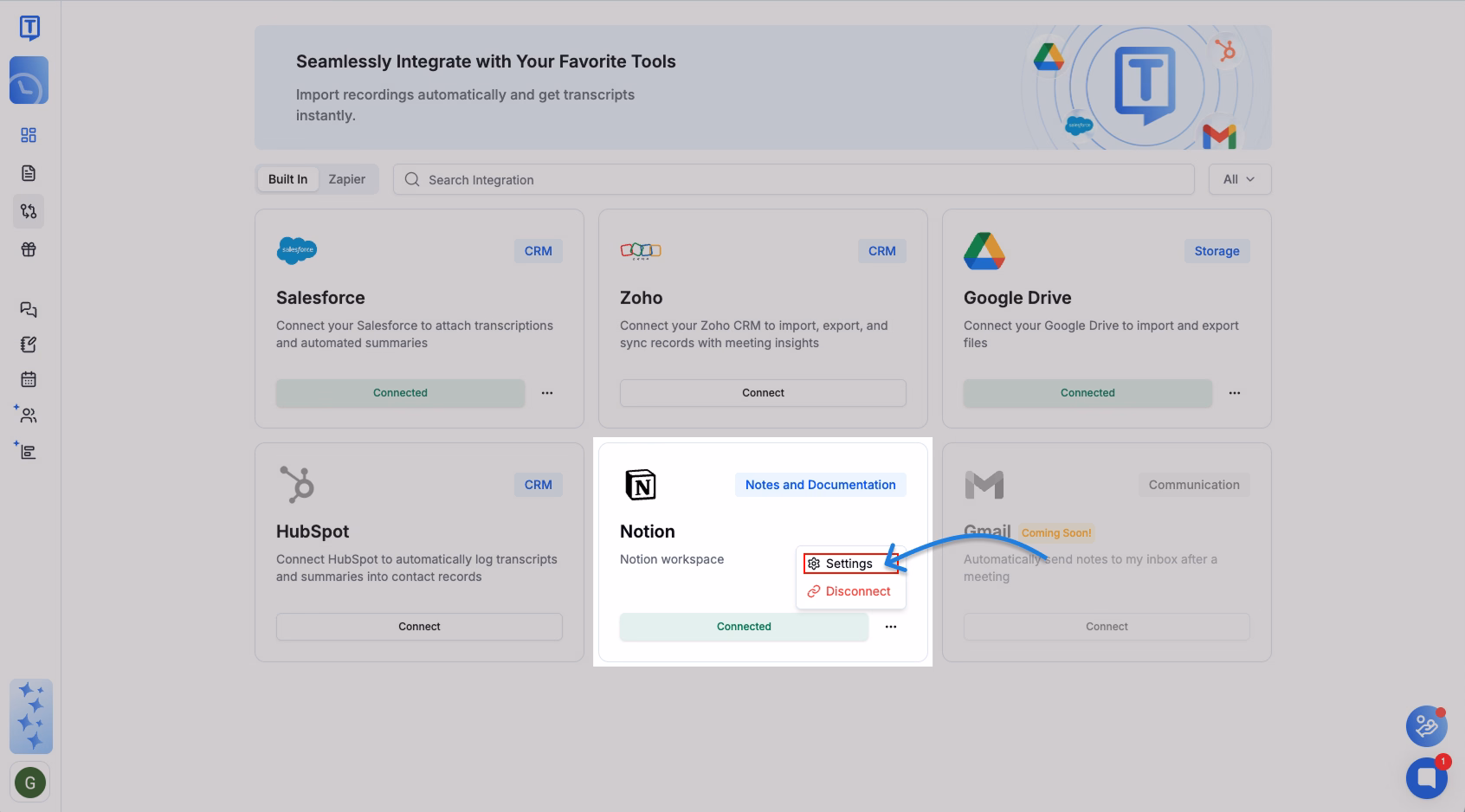Select the integrations icon in the sidebar
Image resolution: width=1465 pixels, height=812 pixels.
tap(29, 210)
